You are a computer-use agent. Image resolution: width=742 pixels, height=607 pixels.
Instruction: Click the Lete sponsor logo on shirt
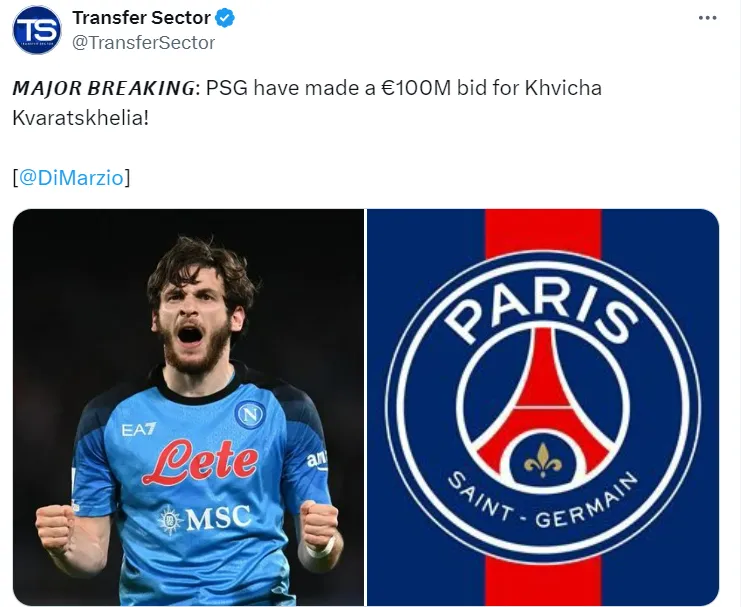pos(201,462)
